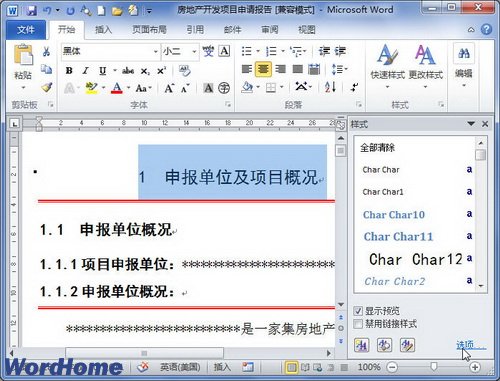Click the New document icon in quick access toolbar
Screen dimensions: 500x381
[x=101, y=11]
